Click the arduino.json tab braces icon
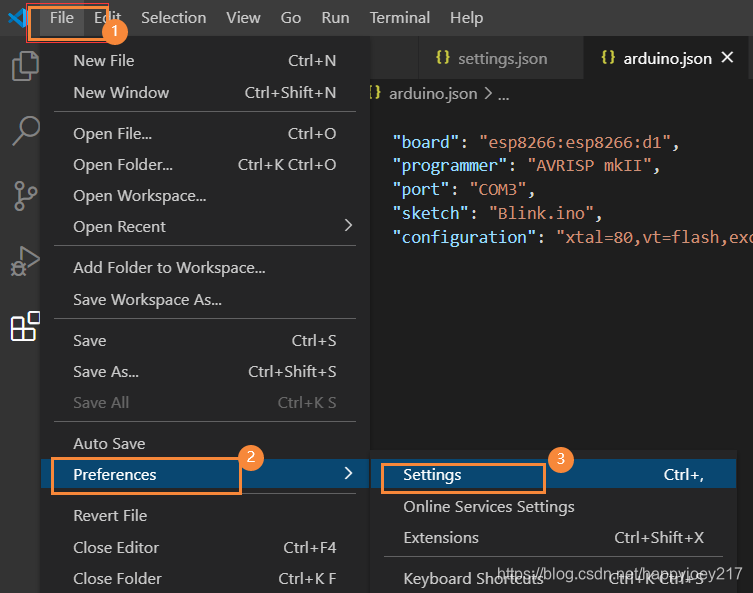Viewport: 753px width, 593px height. (608, 58)
